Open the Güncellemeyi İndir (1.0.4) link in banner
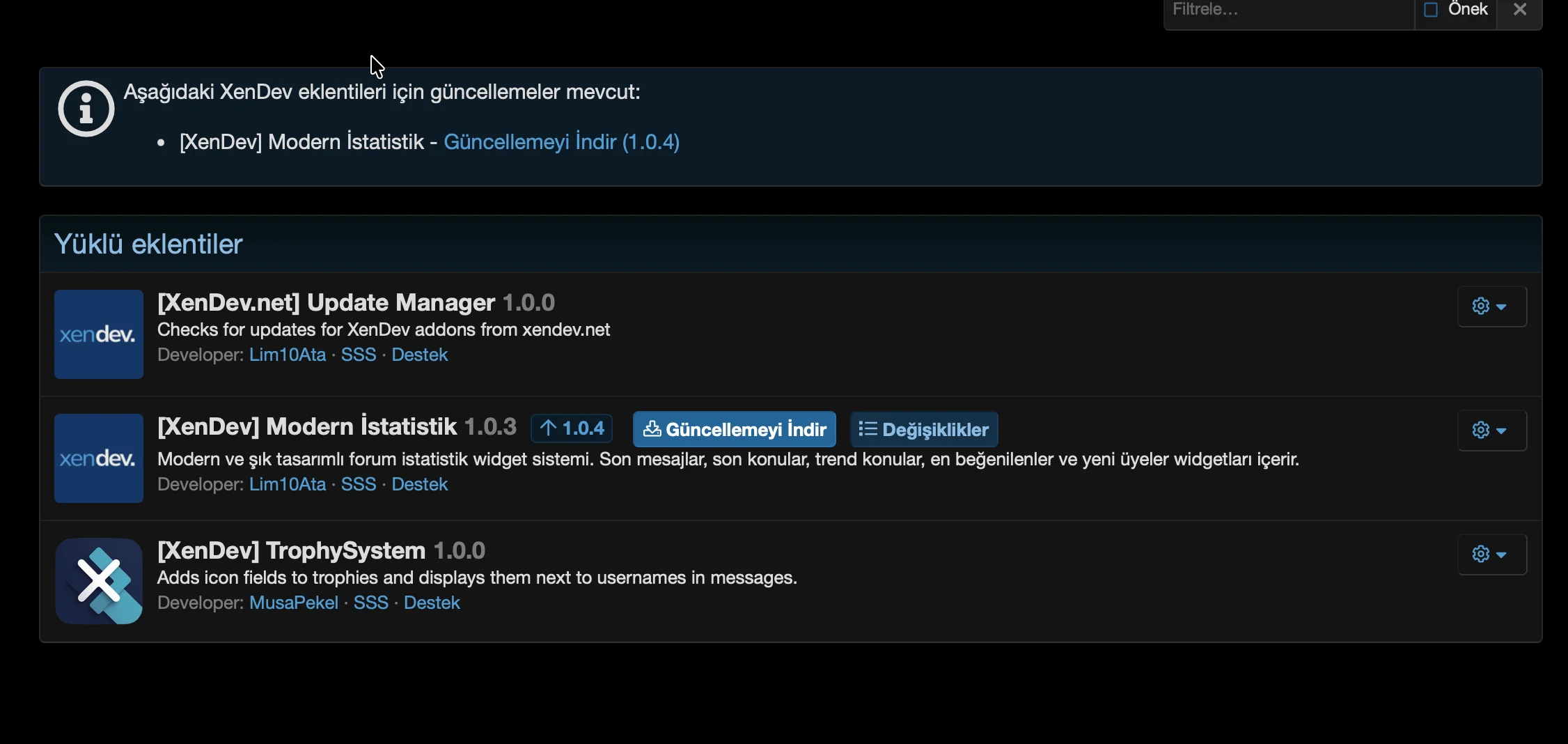The height and width of the screenshot is (744, 1568). (561, 142)
